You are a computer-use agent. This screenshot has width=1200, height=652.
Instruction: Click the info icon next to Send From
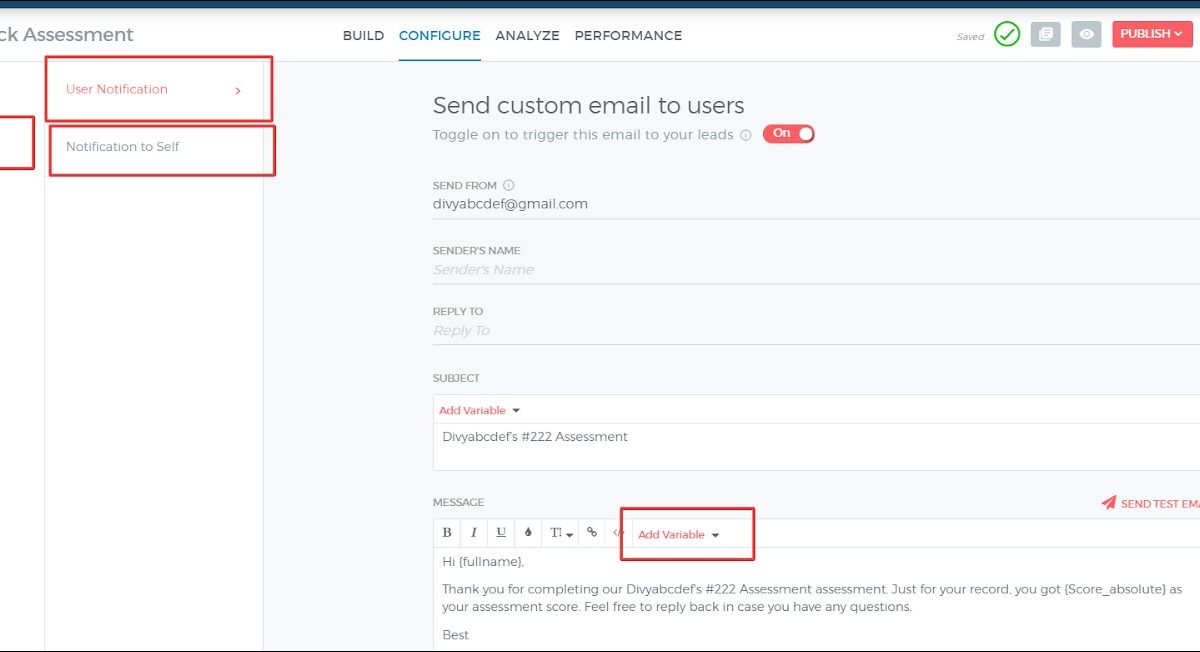point(509,185)
